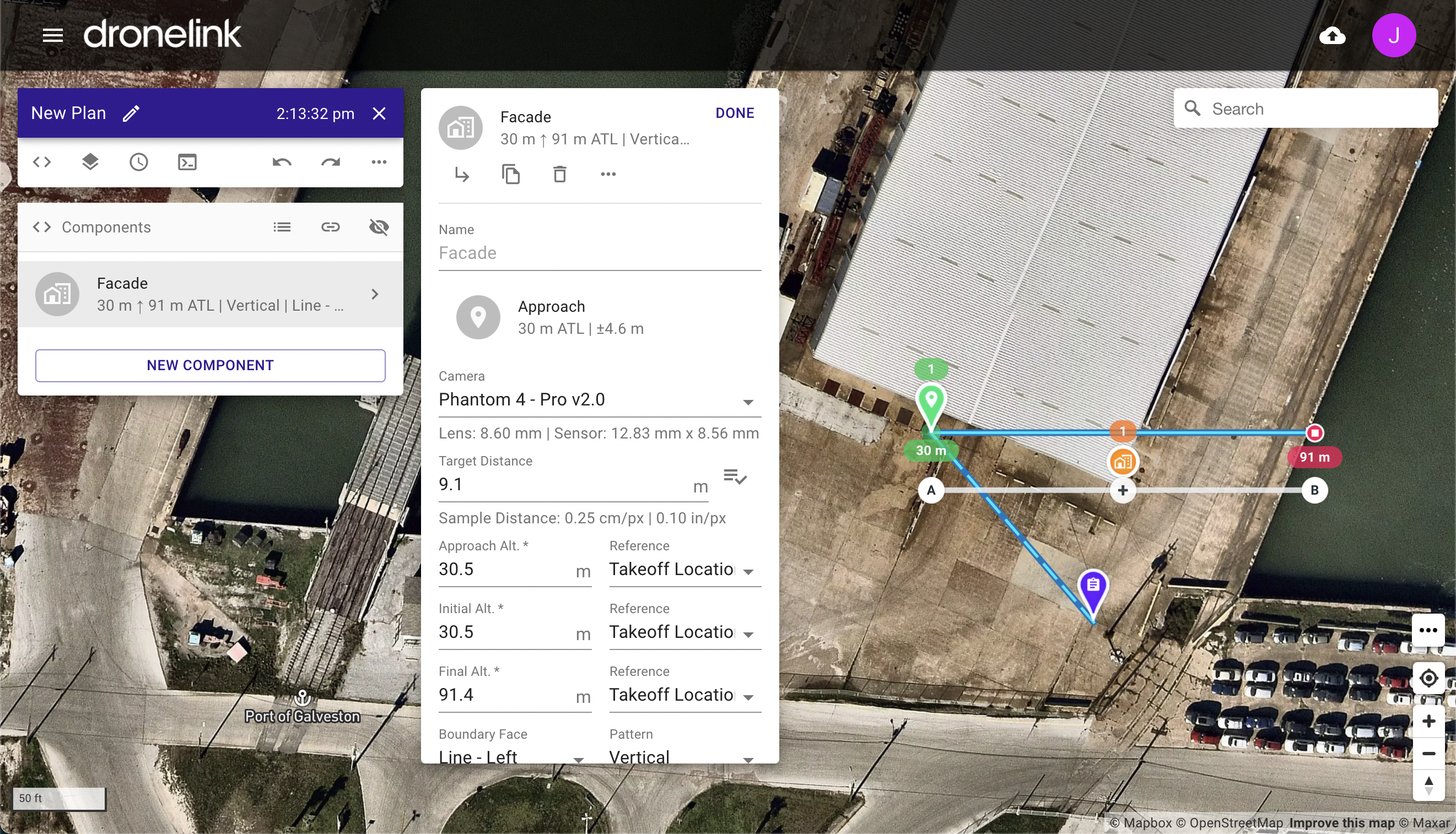Image resolution: width=1456 pixels, height=834 pixels.
Task: Undo the last plan change
Action: click(x=282, y=162)
